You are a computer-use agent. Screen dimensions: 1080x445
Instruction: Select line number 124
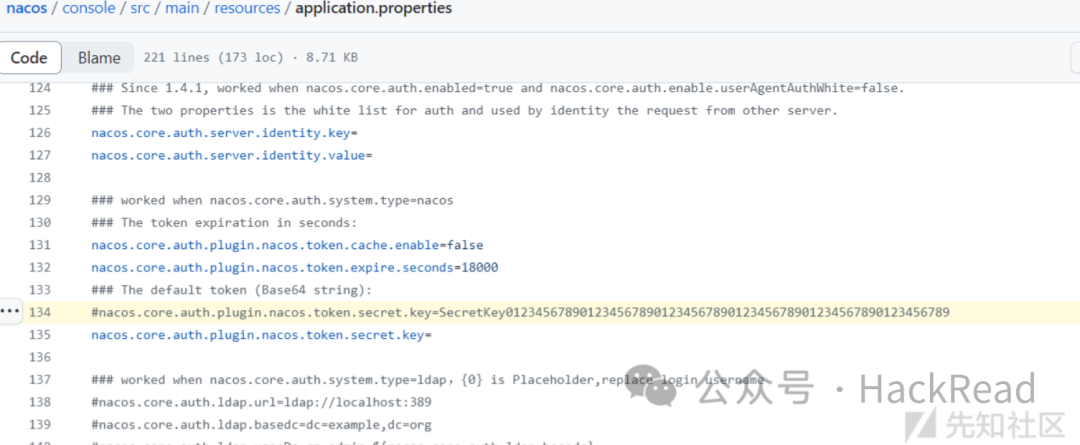coord(39,88)
